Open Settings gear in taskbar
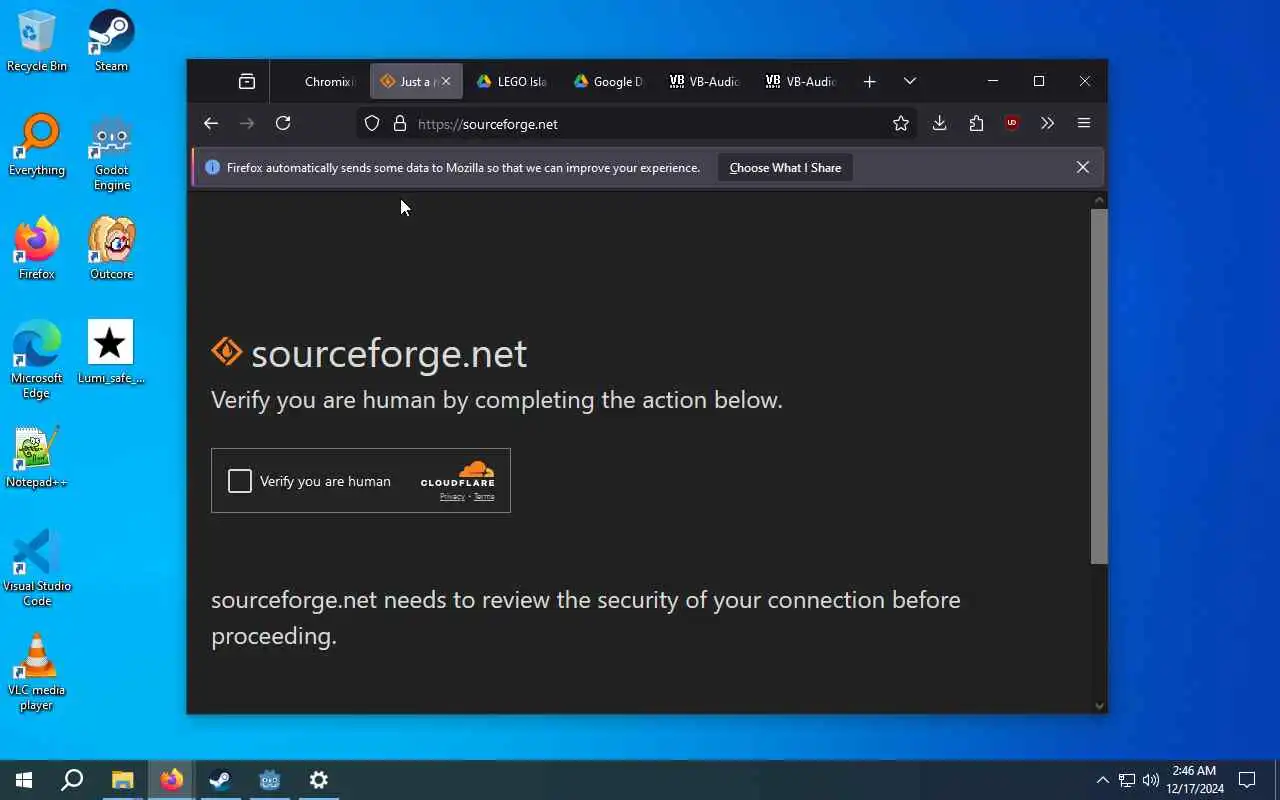 [x=319, y=780]
